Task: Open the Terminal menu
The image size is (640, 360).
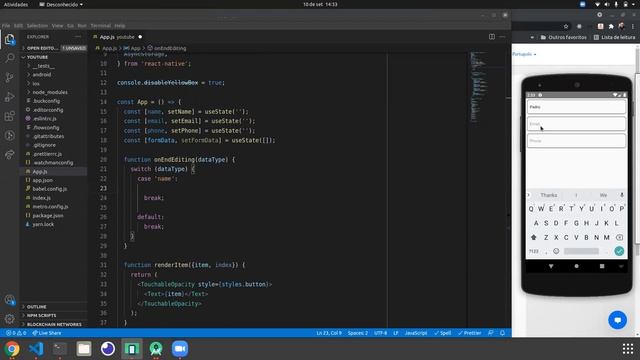Action: [x=100, y=26]
